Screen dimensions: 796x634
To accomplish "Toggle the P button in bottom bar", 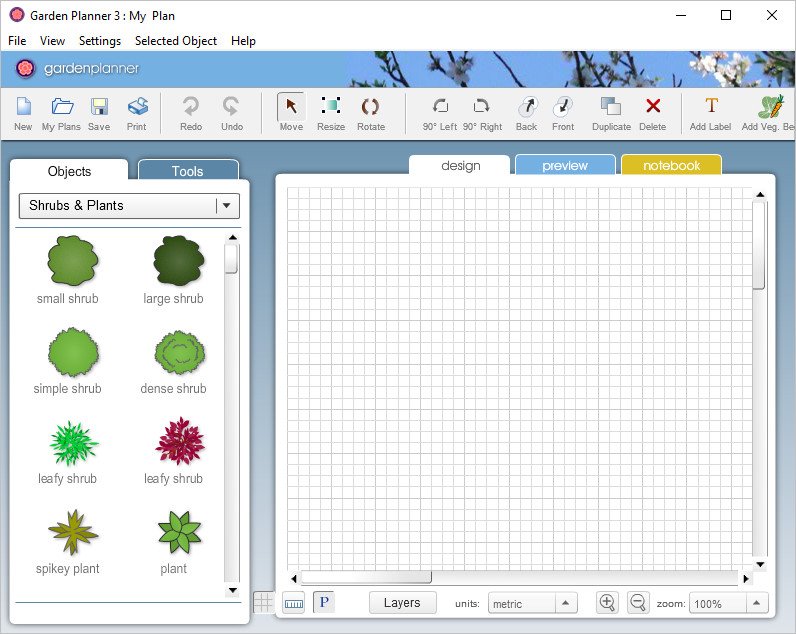I will [x=324, y=603].
